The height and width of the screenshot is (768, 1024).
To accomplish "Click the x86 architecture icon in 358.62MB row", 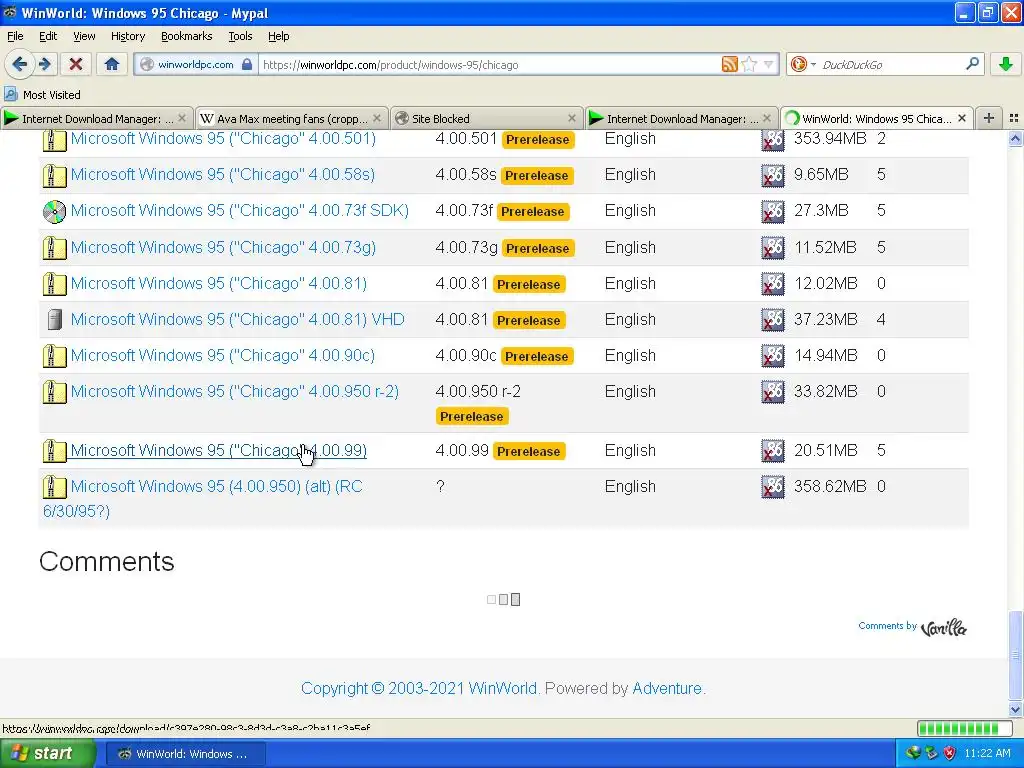I will tap(773, 487).
